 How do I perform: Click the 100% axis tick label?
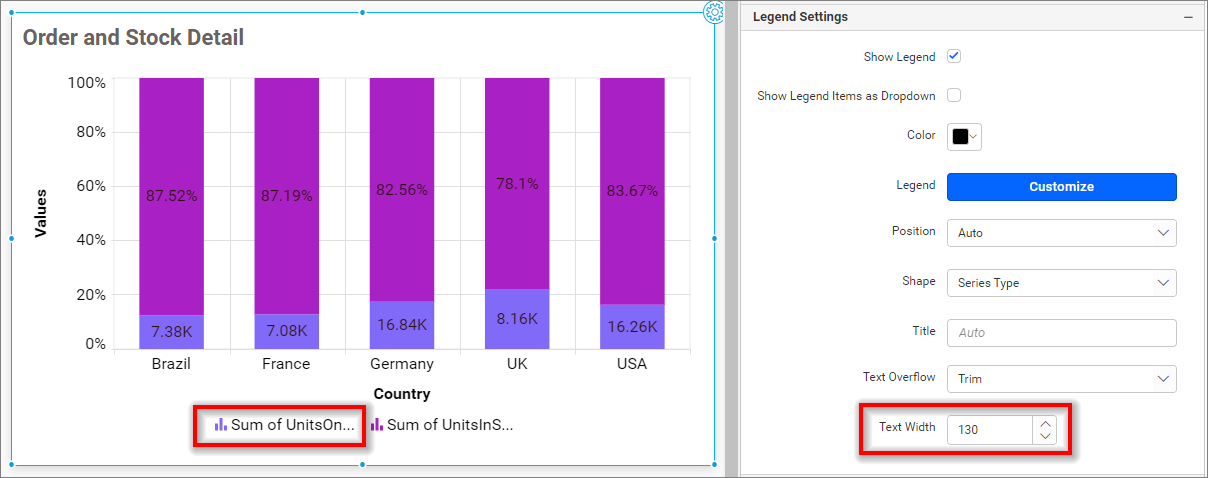[87, 83]
